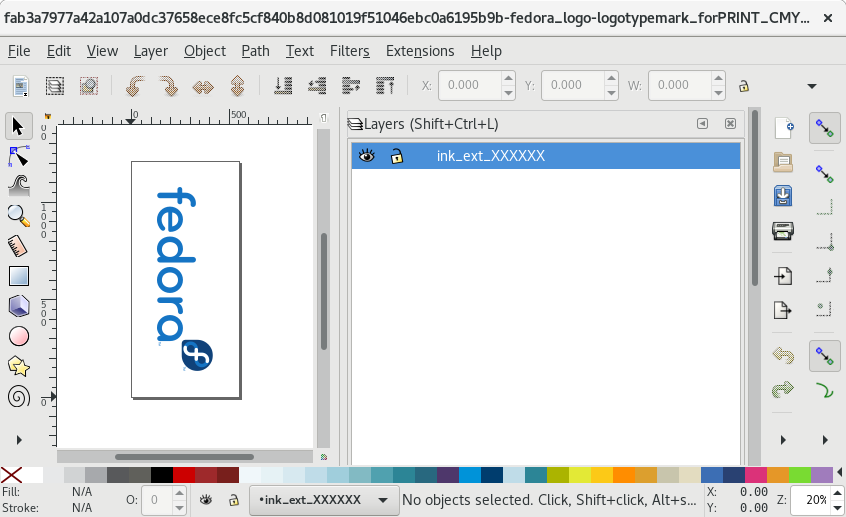Iconify the Layers panel
Image resolution: width=846 pixels, height=517 pixels.
[702, 124]
